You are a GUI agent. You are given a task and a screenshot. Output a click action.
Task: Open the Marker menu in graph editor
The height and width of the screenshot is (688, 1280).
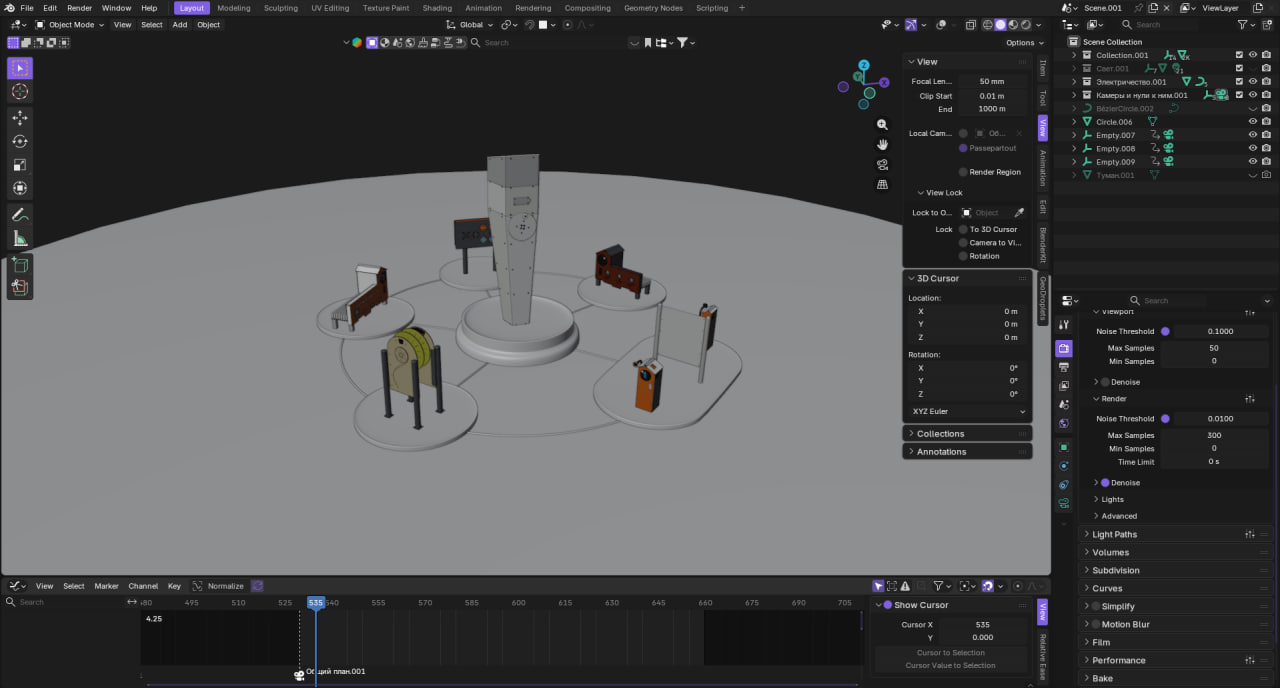tap(106, 586)
